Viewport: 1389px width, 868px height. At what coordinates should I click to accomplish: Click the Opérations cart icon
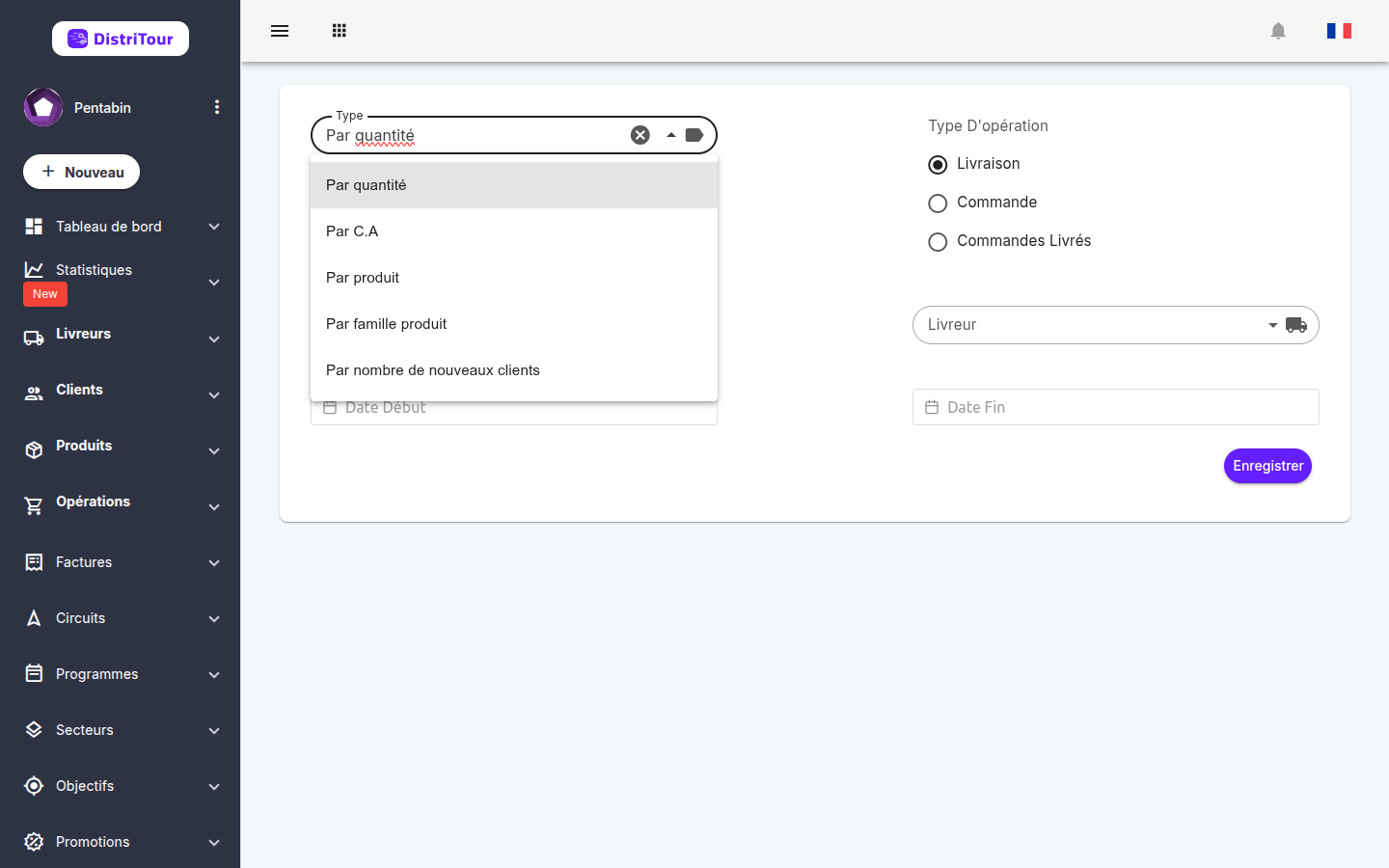pyautogui.click(x=34, y=506)
